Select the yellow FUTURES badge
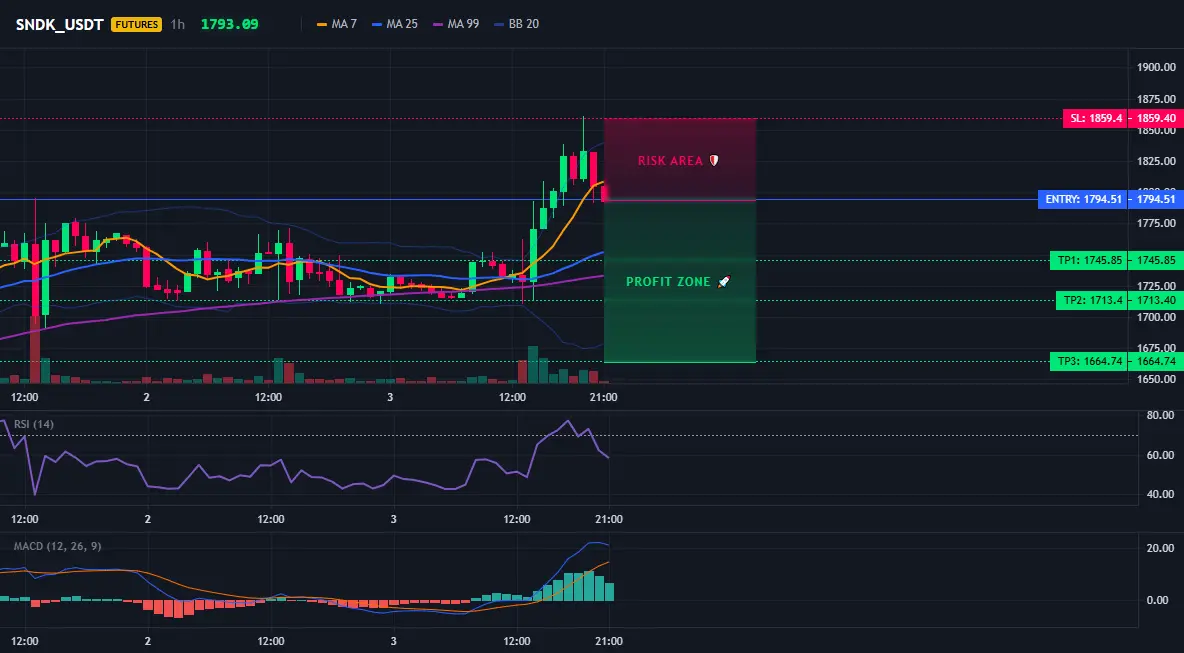This screenshot has width=1184, height=653. click(x=137, y=24)
